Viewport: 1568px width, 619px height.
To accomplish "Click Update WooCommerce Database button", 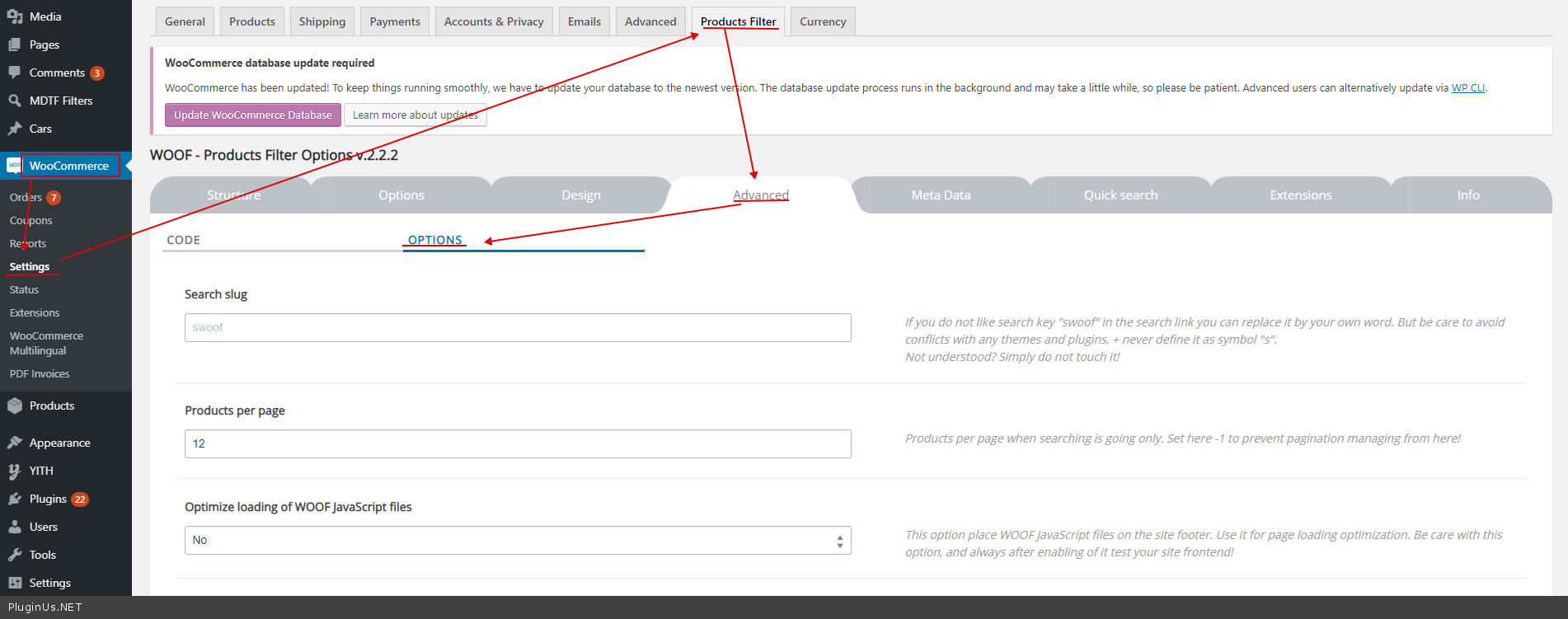I will pyautogui.click(x=253, y=115).
